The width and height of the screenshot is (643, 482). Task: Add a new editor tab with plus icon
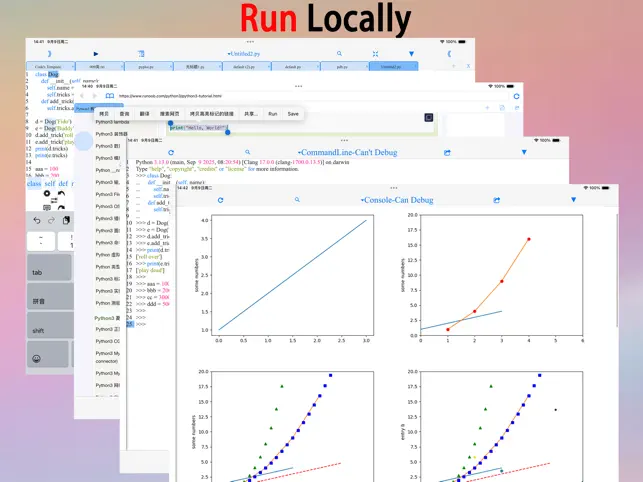(454, 66)
